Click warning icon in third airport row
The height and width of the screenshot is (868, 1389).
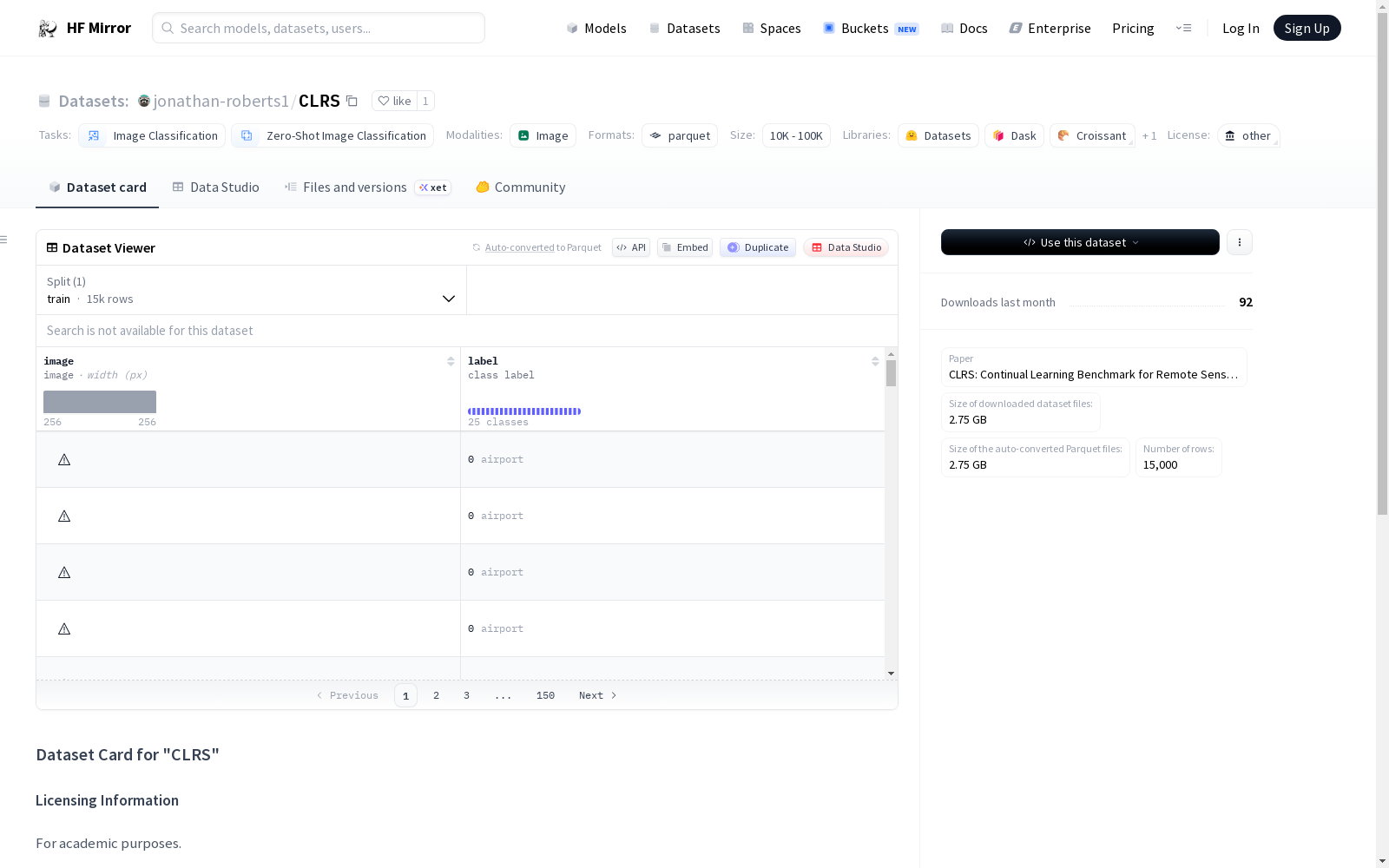(64, 572)
